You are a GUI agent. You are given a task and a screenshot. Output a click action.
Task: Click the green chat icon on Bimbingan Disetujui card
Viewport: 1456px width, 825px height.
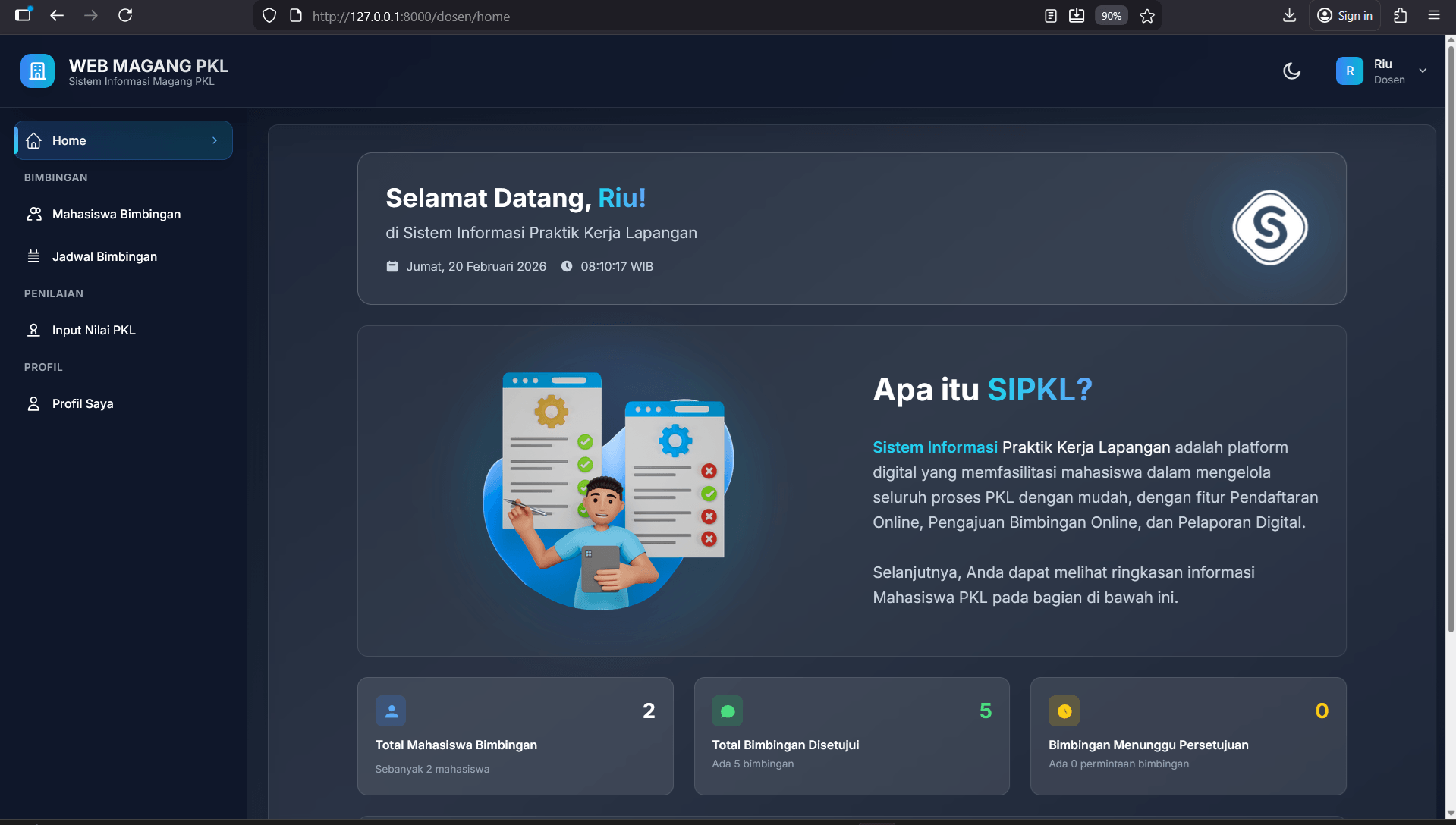tap(728, 711)
